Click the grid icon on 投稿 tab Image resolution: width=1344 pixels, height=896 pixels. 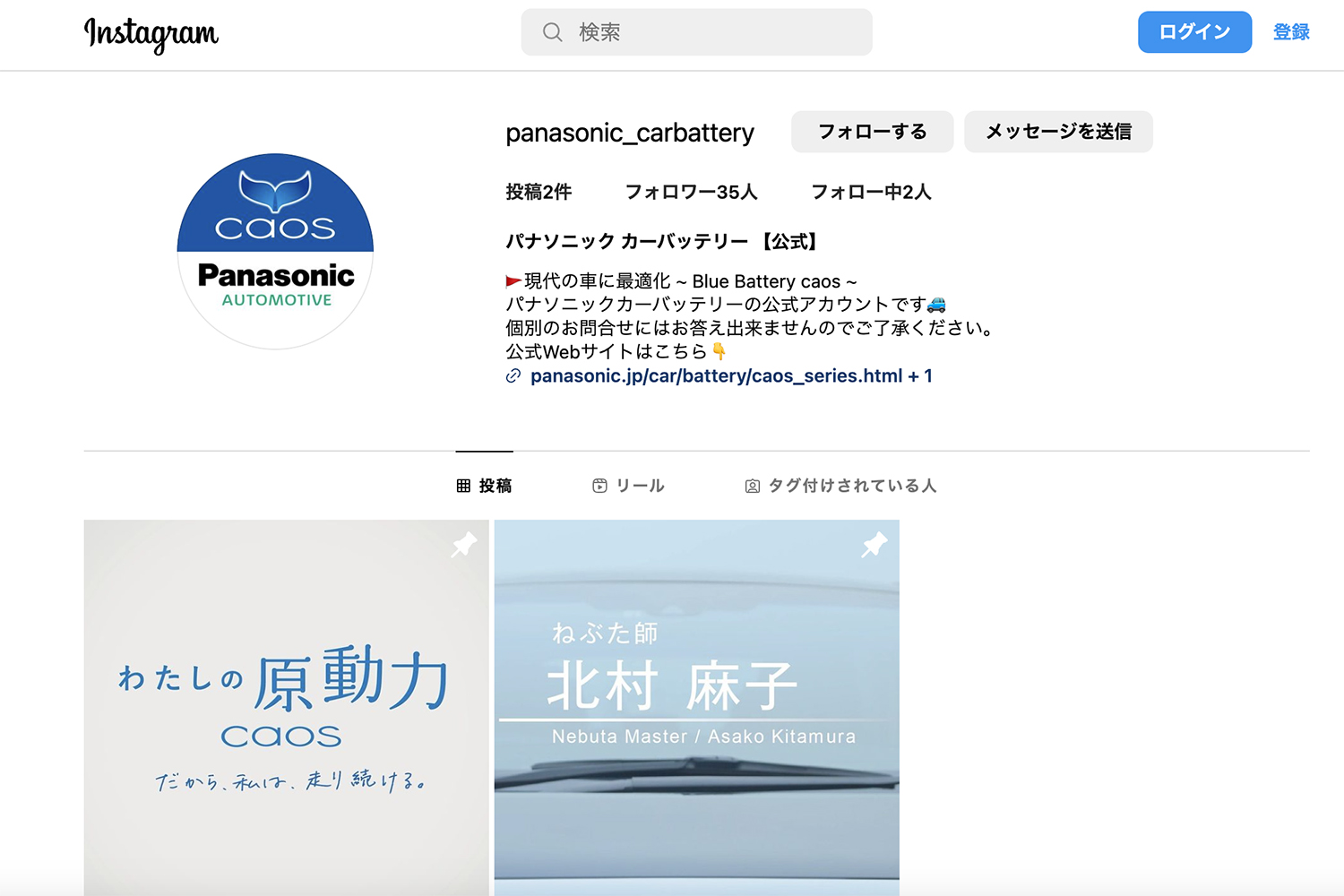(463, 486)
